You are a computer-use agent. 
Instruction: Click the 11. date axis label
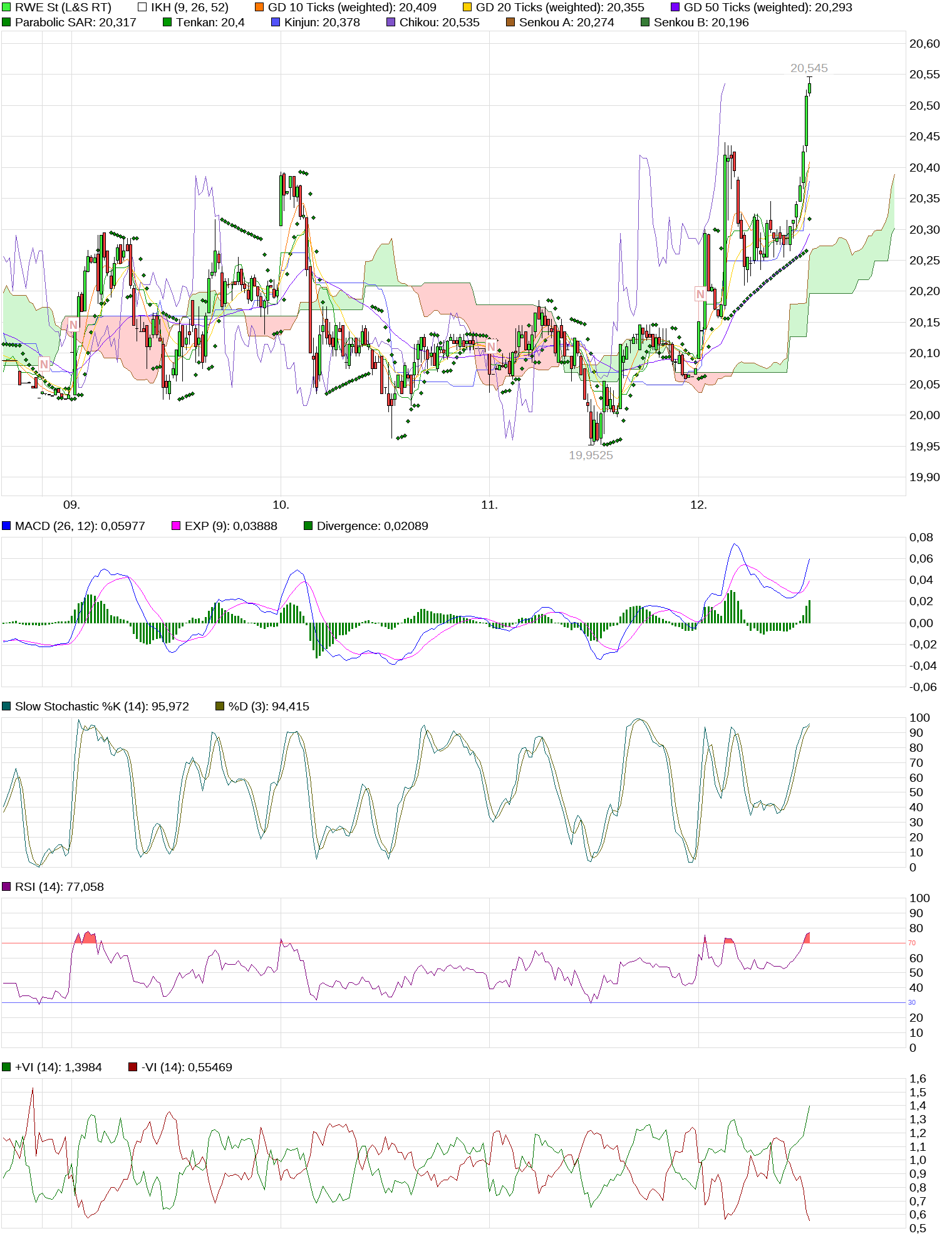pyautogui.click(x=489, y=505)
